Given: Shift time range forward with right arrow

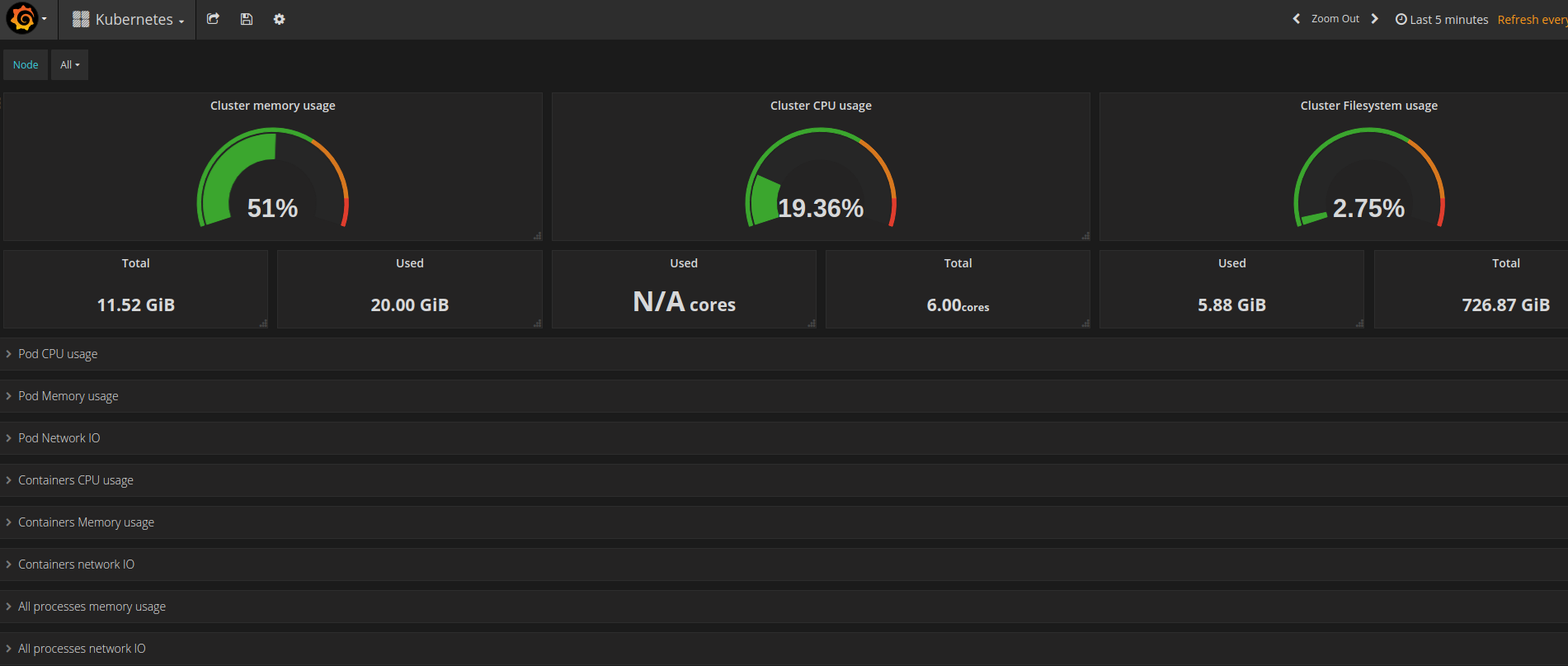Looking at the screenshot, I should pyautogui.click(x=1374, y=19).
